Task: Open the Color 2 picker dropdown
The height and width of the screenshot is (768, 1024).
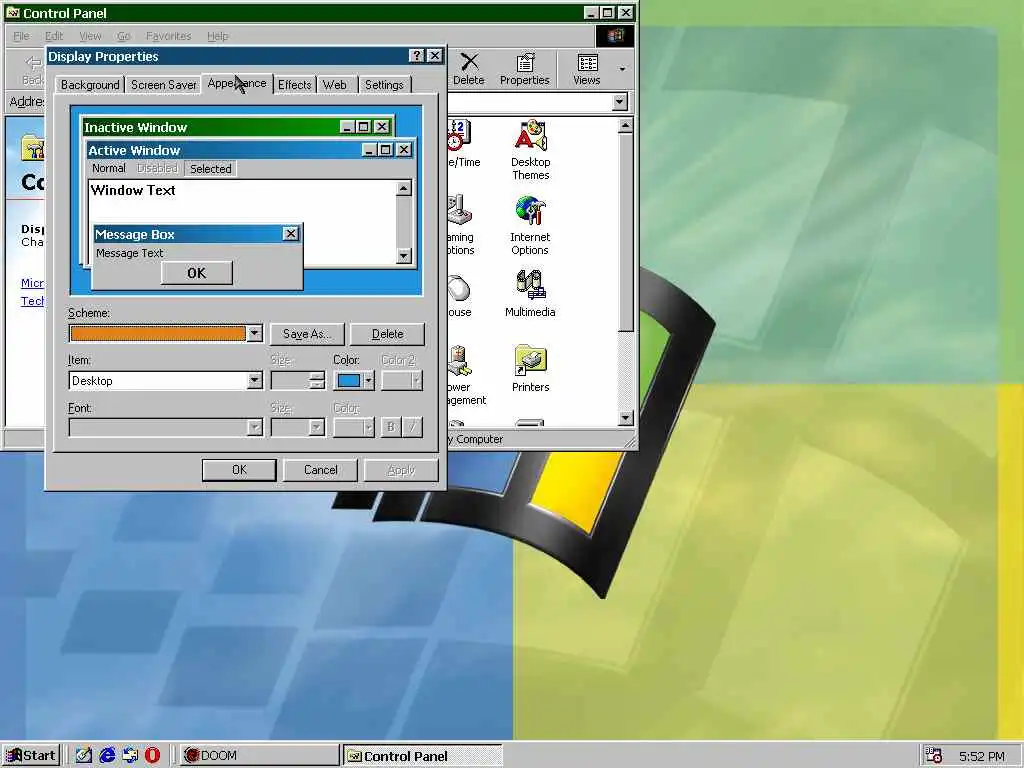Action: (x=402, y=381)
